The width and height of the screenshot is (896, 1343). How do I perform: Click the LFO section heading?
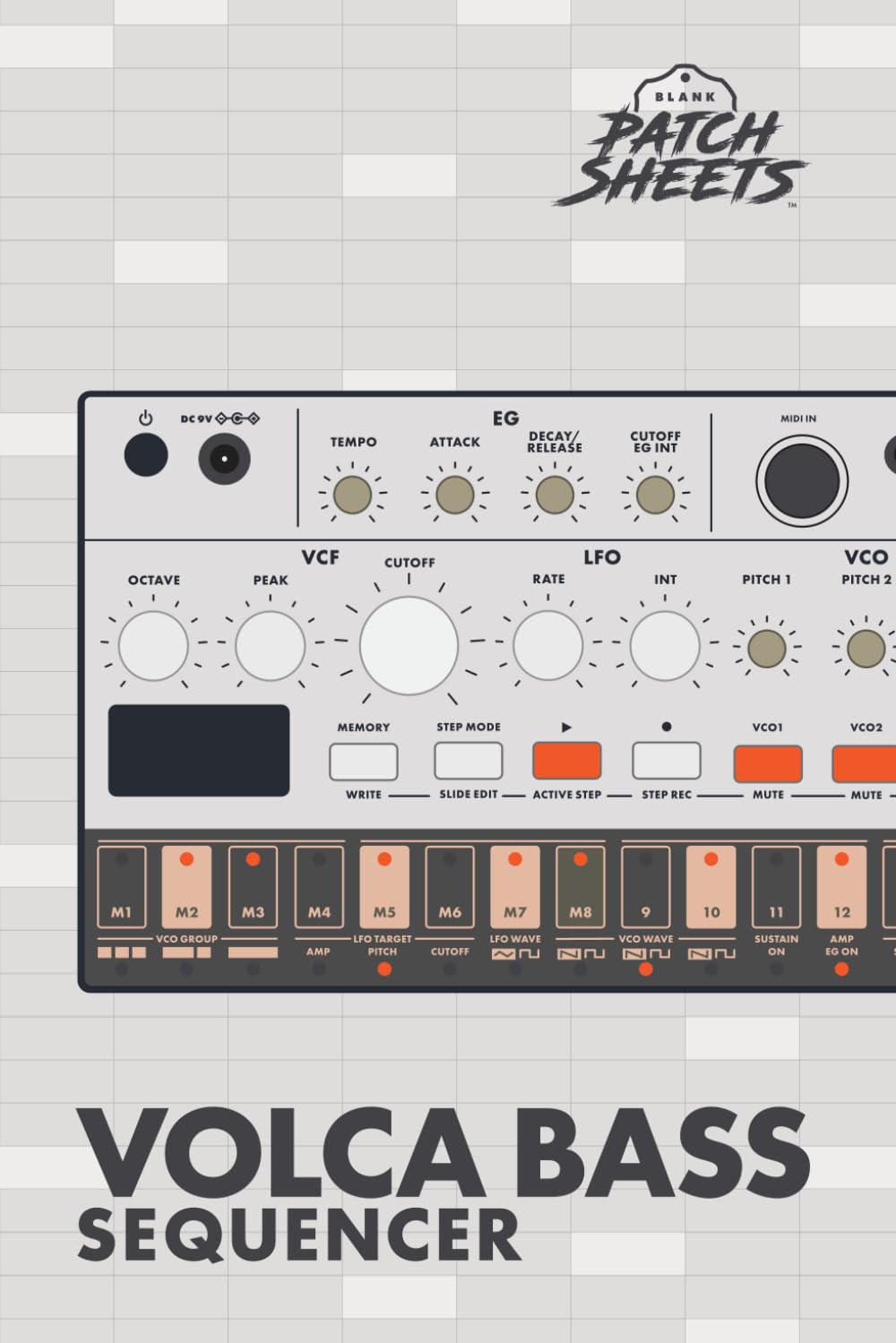pyautogui.click(x=602, y=557)
